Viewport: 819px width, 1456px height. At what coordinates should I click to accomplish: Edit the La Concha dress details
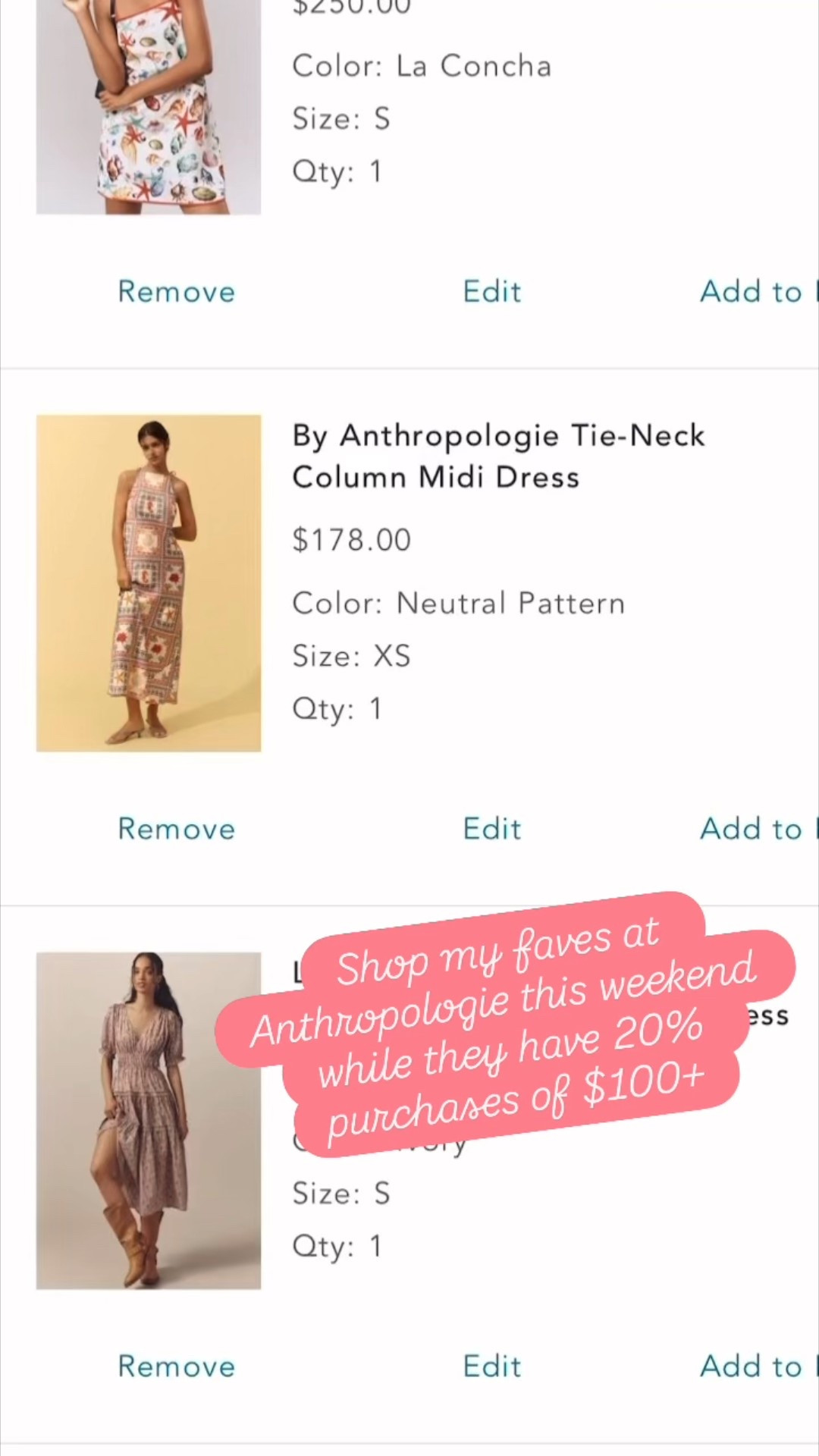[x=491, y=291]
